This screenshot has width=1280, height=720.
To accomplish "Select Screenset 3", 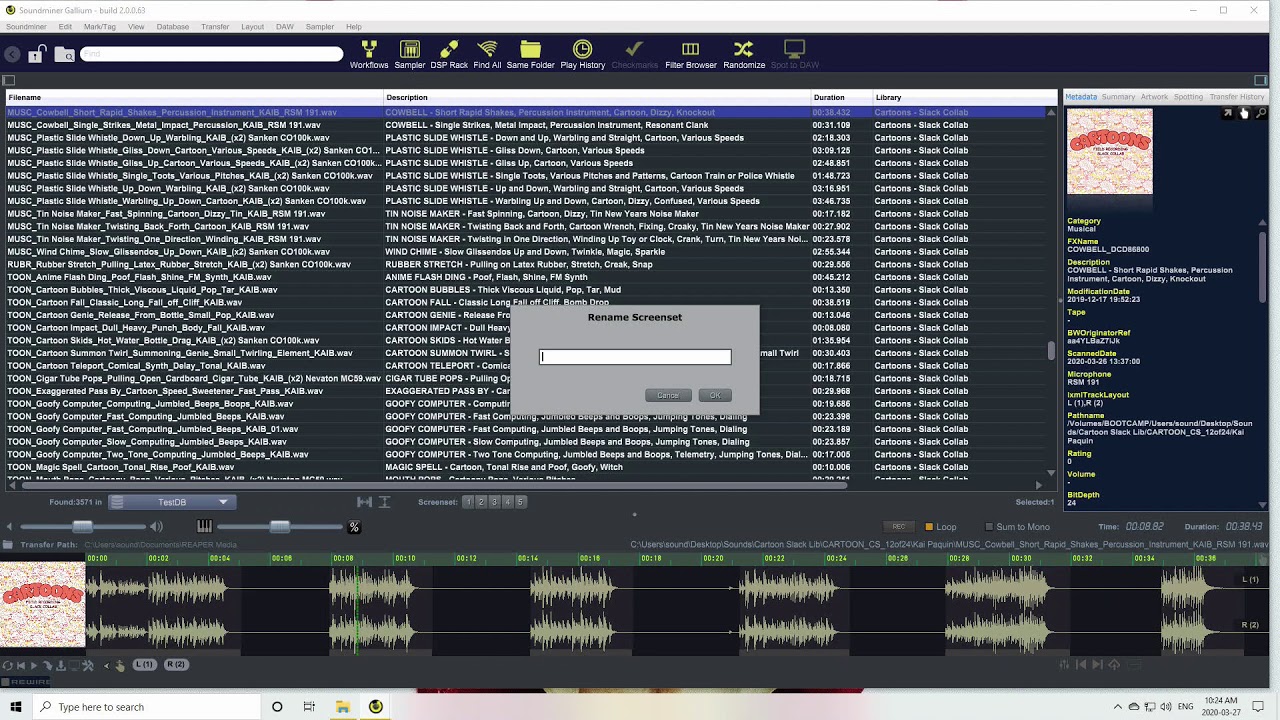I will 494,502.
